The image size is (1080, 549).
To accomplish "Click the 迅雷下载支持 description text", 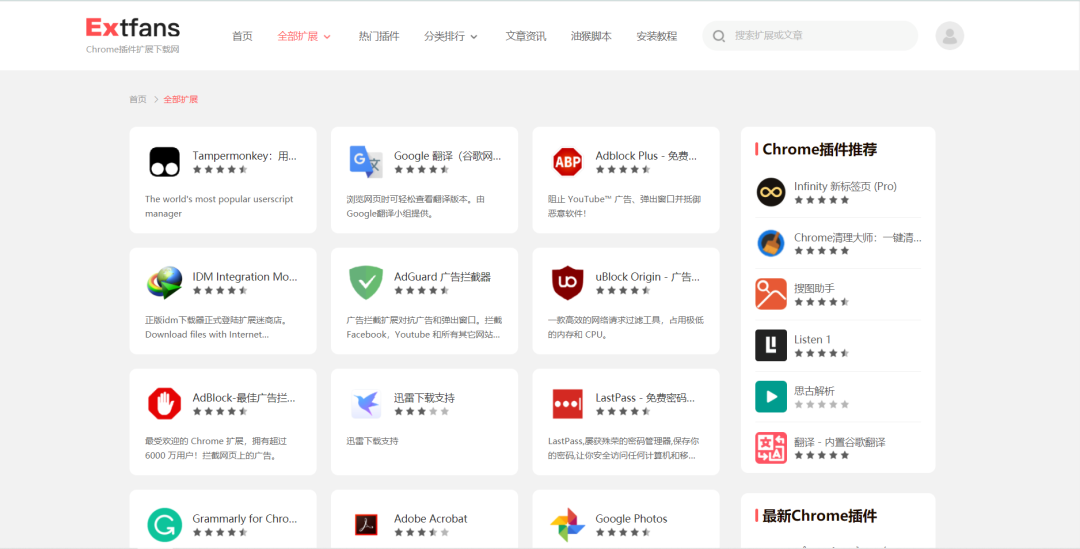I will 372,441.
